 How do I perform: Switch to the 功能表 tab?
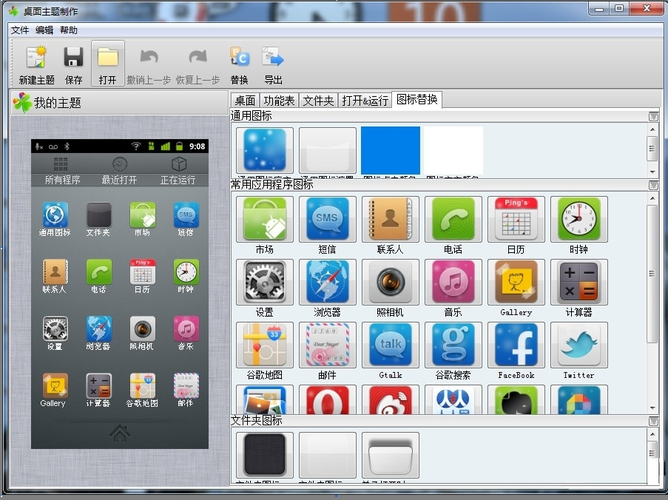tap(279, 100)
